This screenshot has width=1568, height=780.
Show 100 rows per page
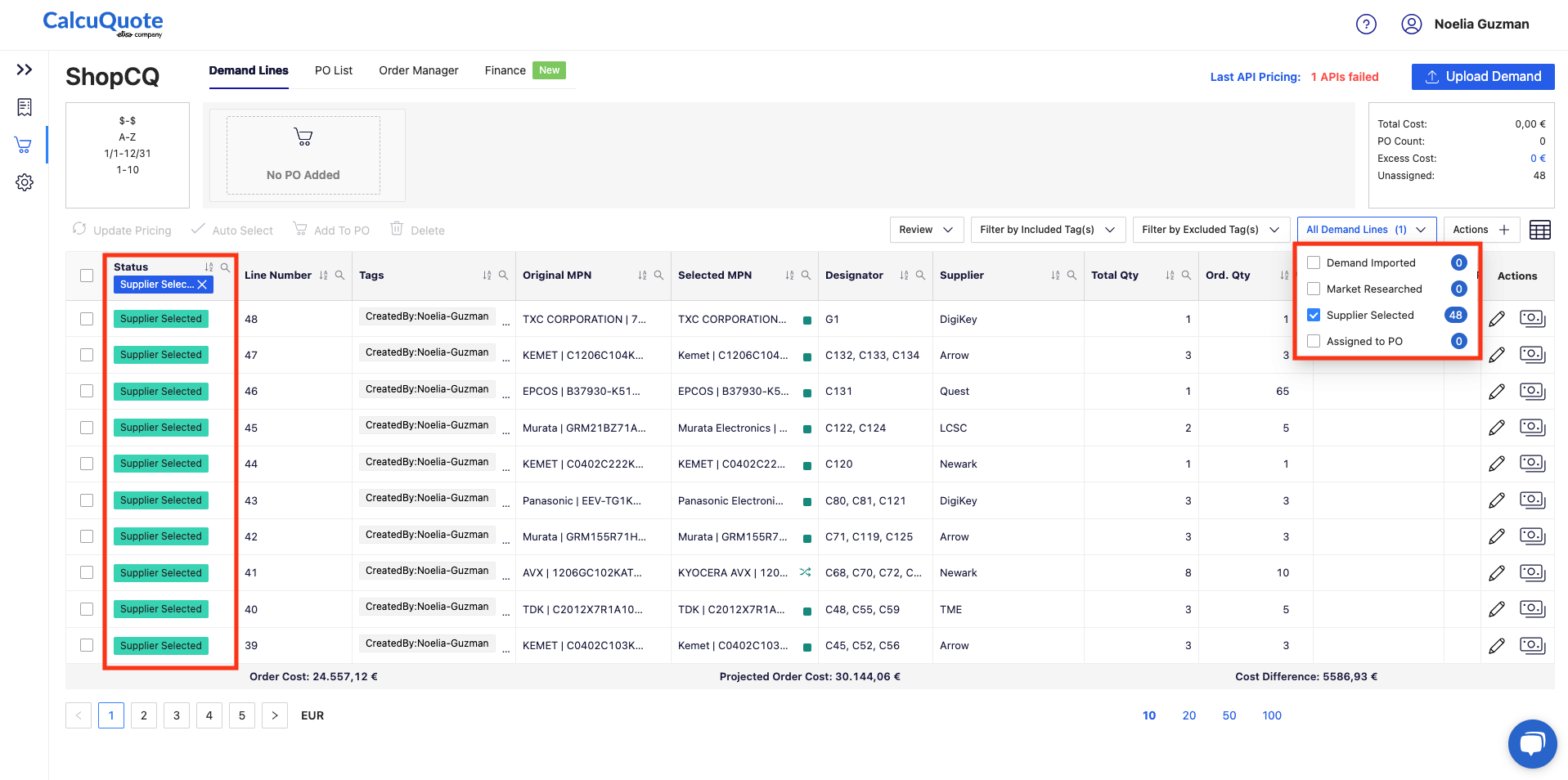tap(1272, 715)
